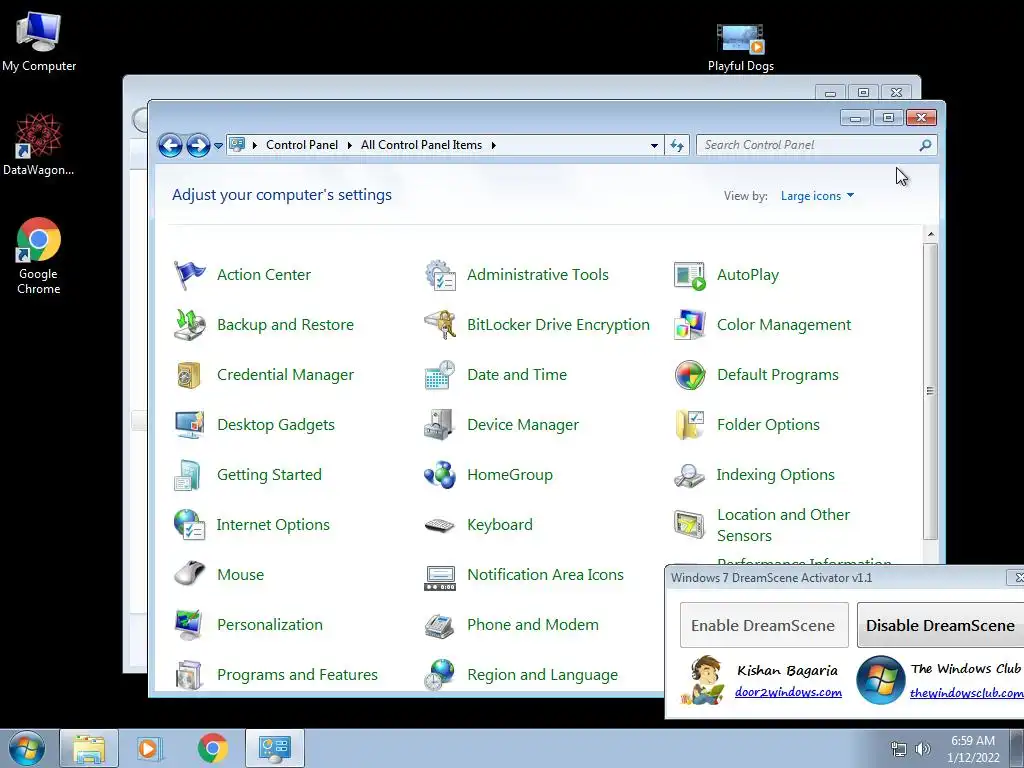Open the Indexing Options magnifier icon

[690, 475]
